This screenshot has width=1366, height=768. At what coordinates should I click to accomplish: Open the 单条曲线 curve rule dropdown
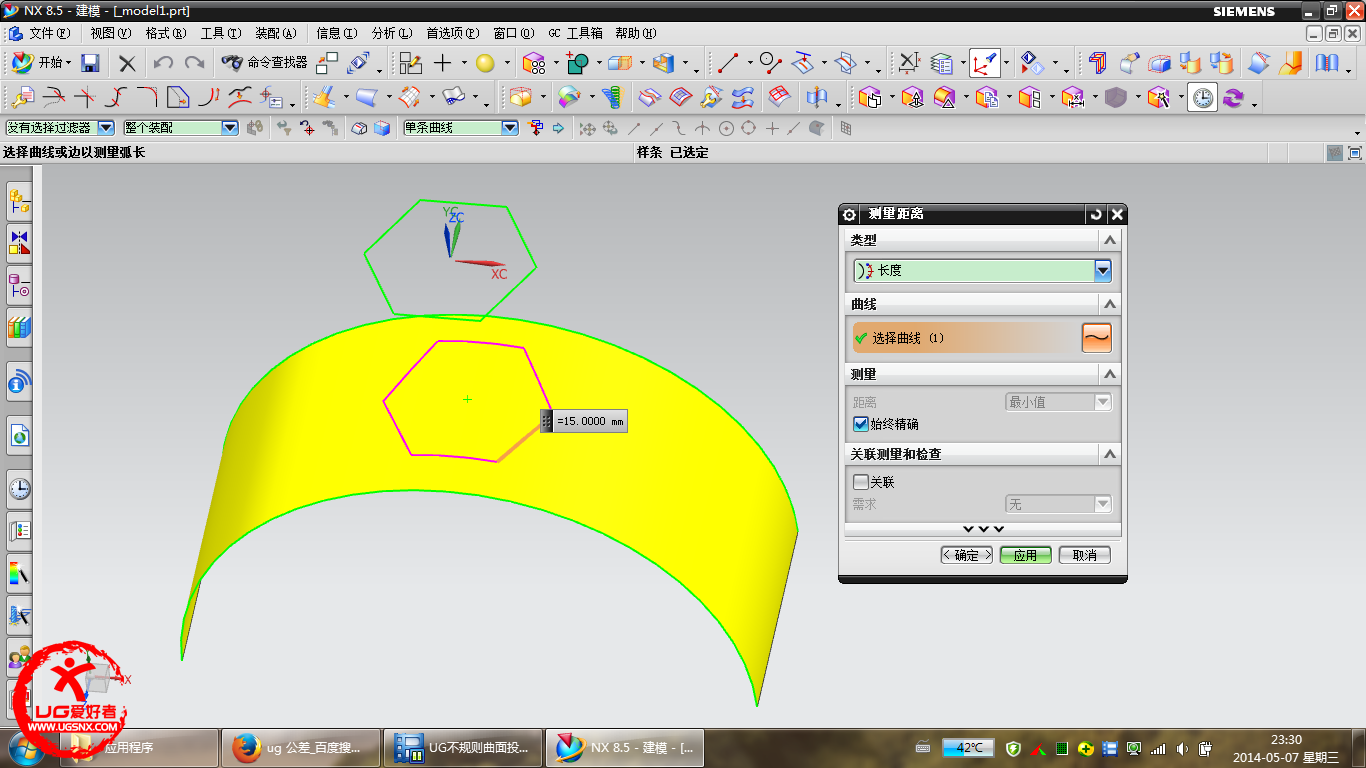click(510, 128)
